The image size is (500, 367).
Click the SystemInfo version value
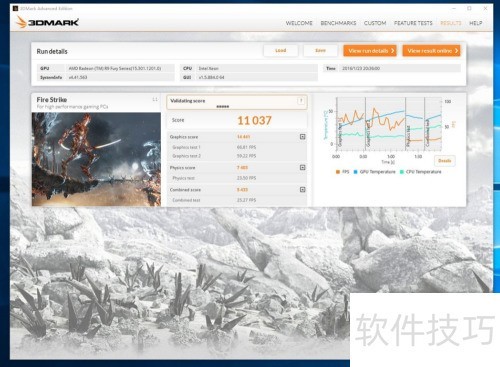pos(78,77)
